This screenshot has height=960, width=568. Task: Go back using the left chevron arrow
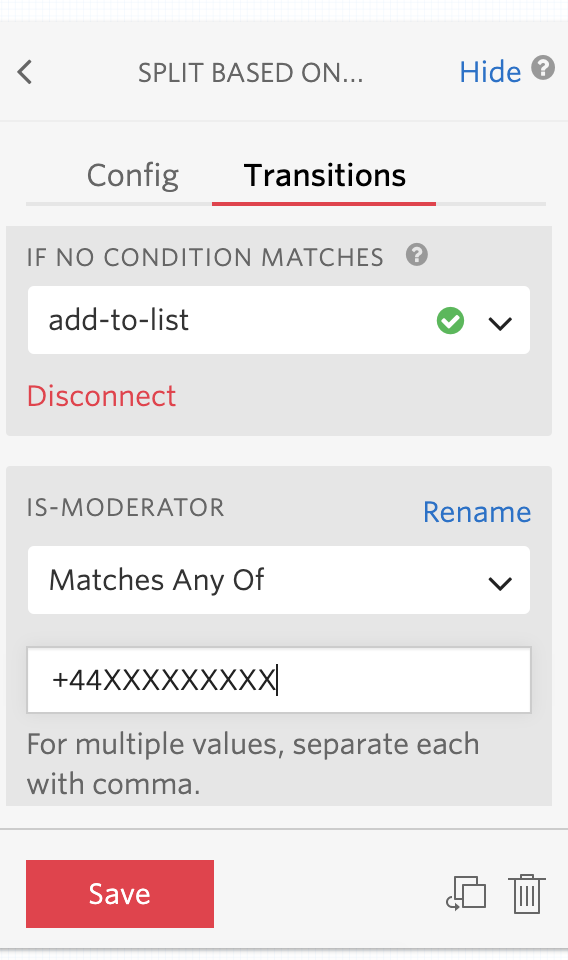point(24,72)
